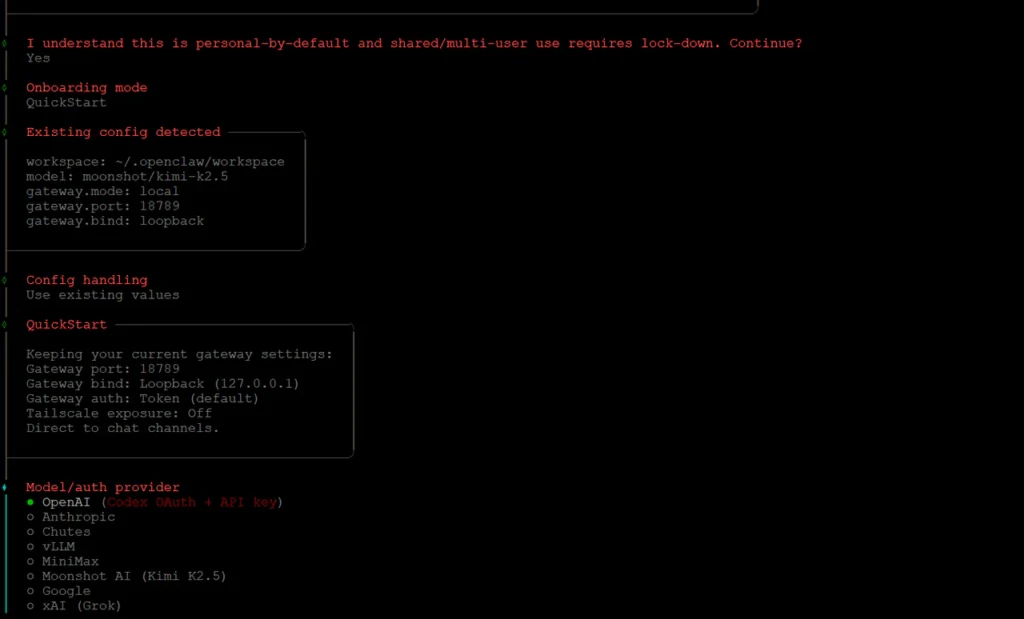Click the 'Existing config detected' box title

coord(123,132)
